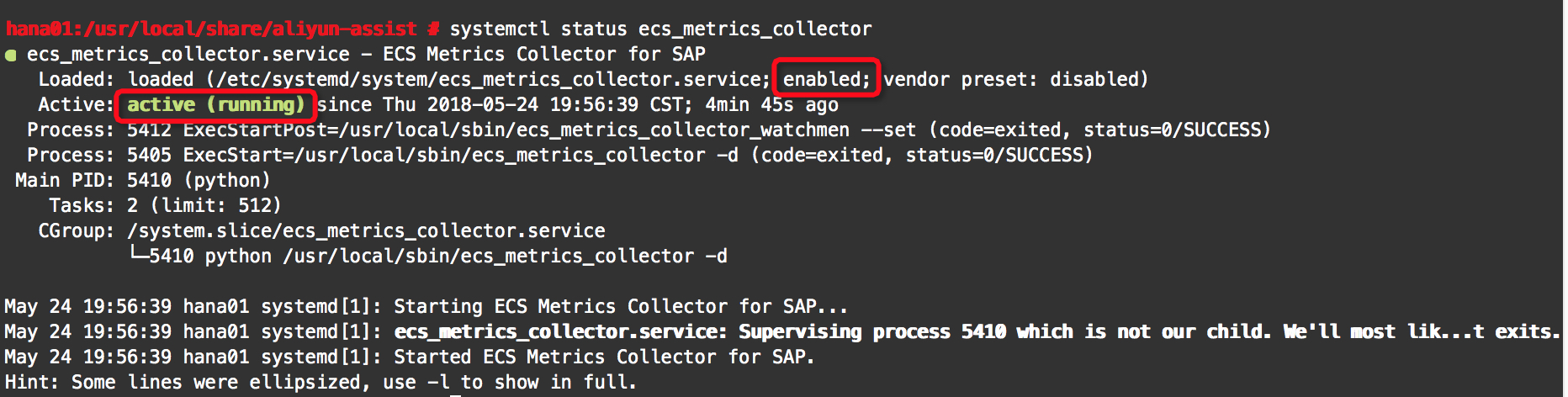This screenshot has height=397, width=1568.
Task: Click the CGroup /system.slice path
Action: (x=366, y=230)
